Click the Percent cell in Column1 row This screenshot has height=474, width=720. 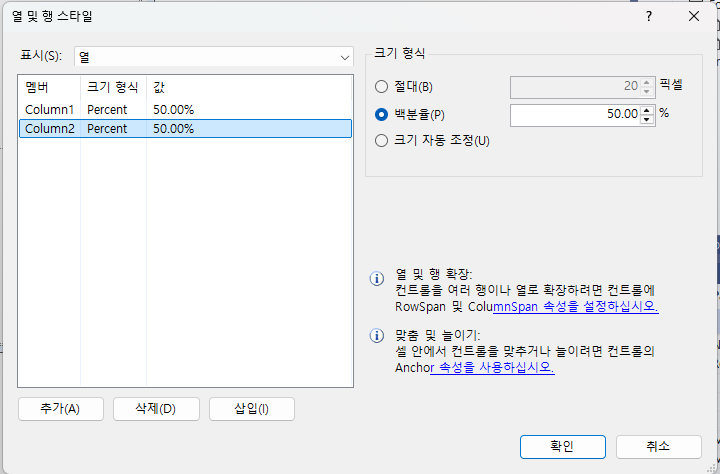(107, 110)
